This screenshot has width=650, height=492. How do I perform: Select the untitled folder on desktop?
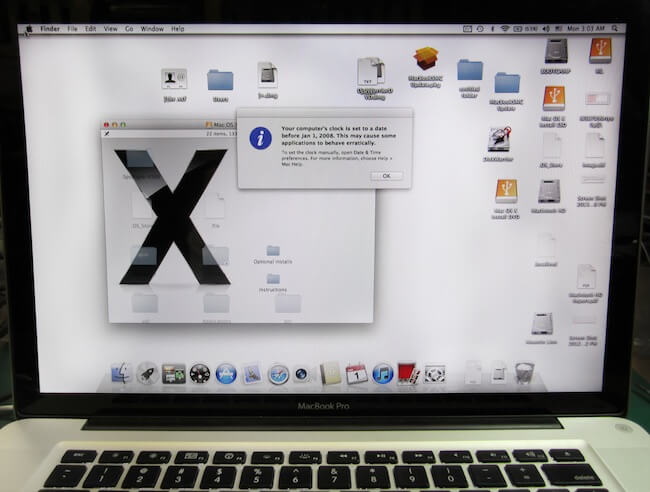point(470,70)
